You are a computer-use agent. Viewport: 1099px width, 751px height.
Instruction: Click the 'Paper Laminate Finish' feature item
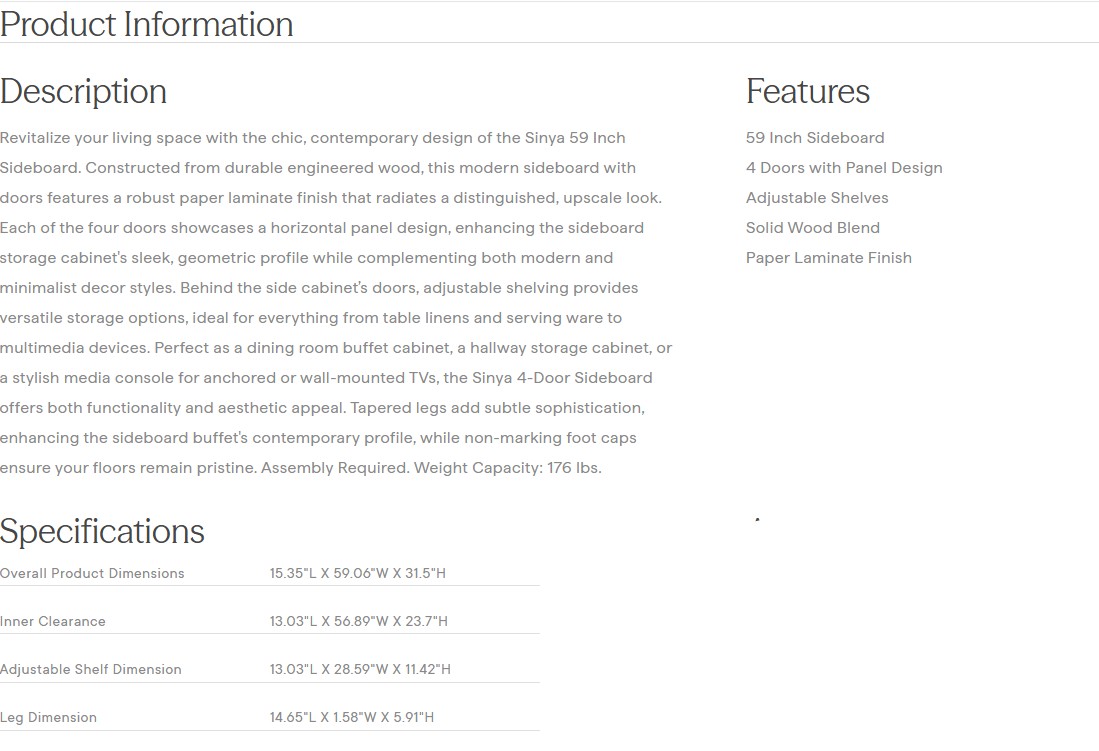[829, 258]
